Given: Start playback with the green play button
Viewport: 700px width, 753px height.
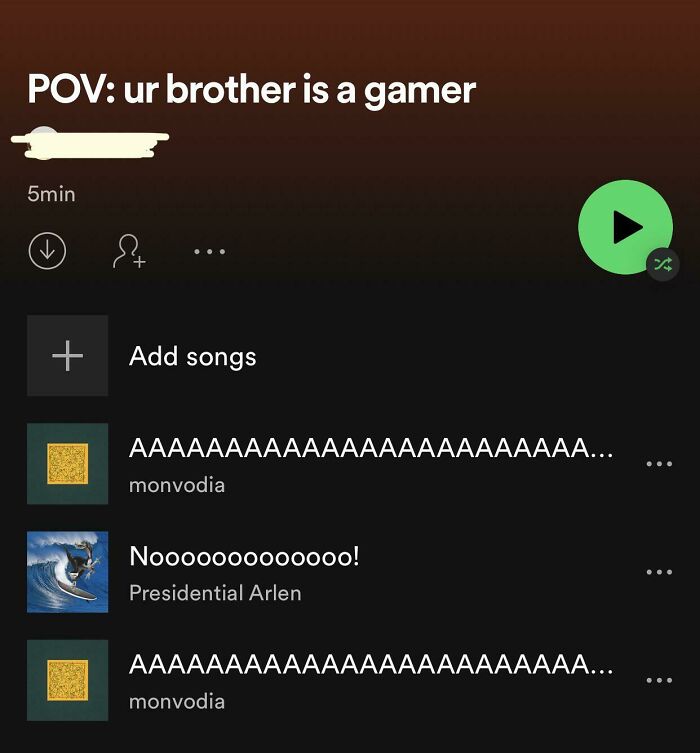Looking at the screenshot, I should [x=625, y=227].
